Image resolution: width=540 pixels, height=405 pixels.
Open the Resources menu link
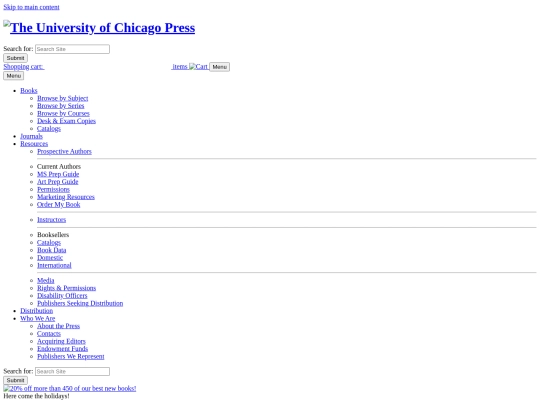[x=34, y=144]
